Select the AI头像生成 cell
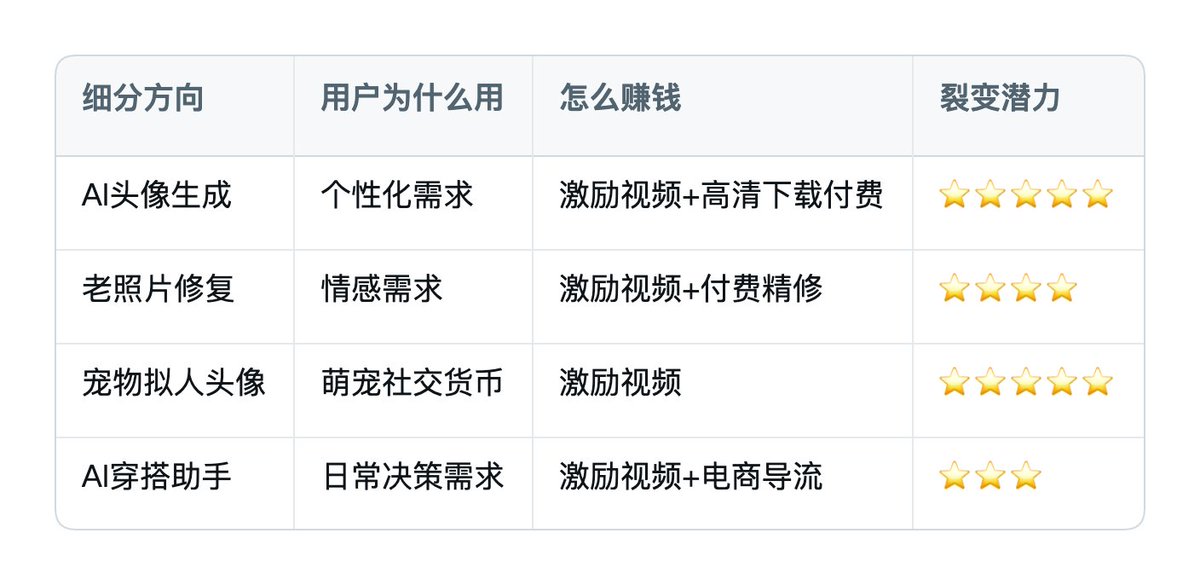This screenshot has height=585, width=1200. (x=157, y=194)
